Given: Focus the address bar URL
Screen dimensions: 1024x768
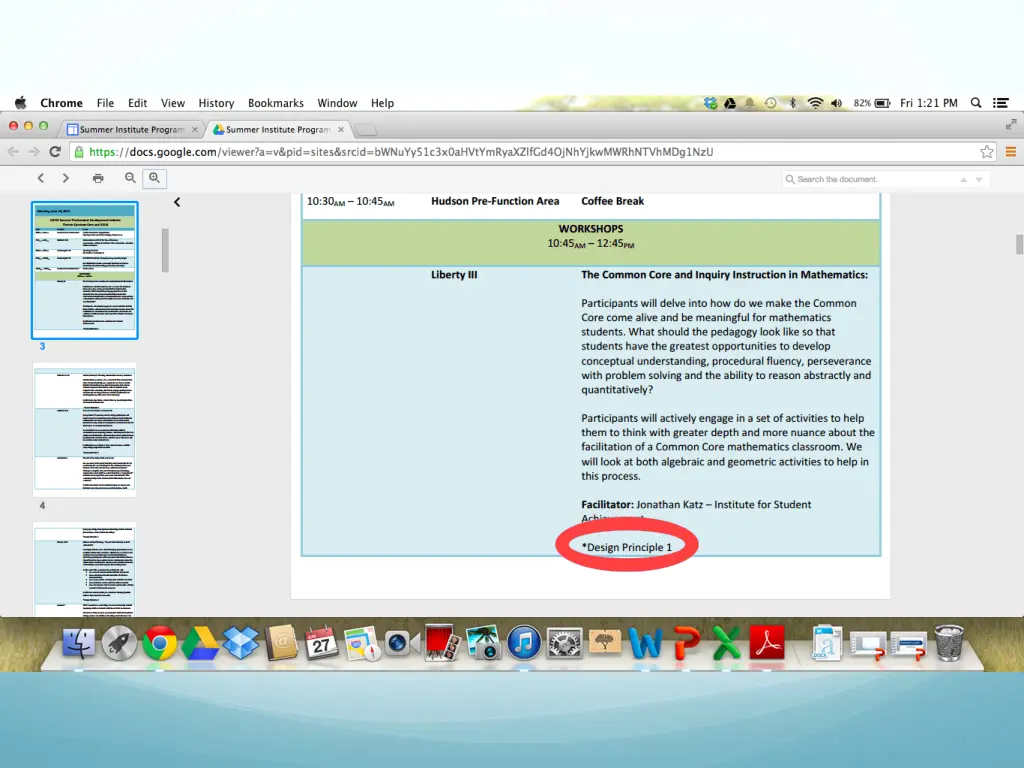Looking at the screenshot, I should (401, 152).
